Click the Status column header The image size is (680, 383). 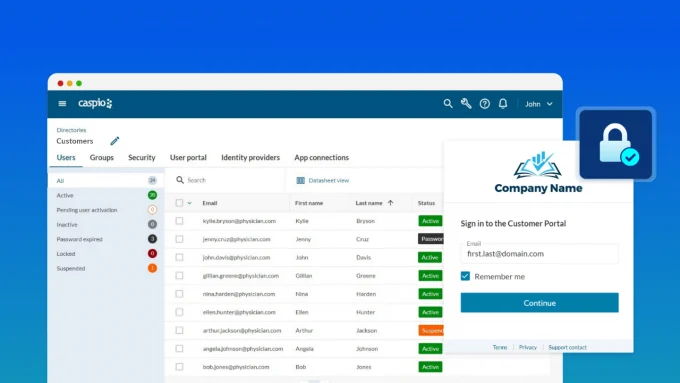426,203
